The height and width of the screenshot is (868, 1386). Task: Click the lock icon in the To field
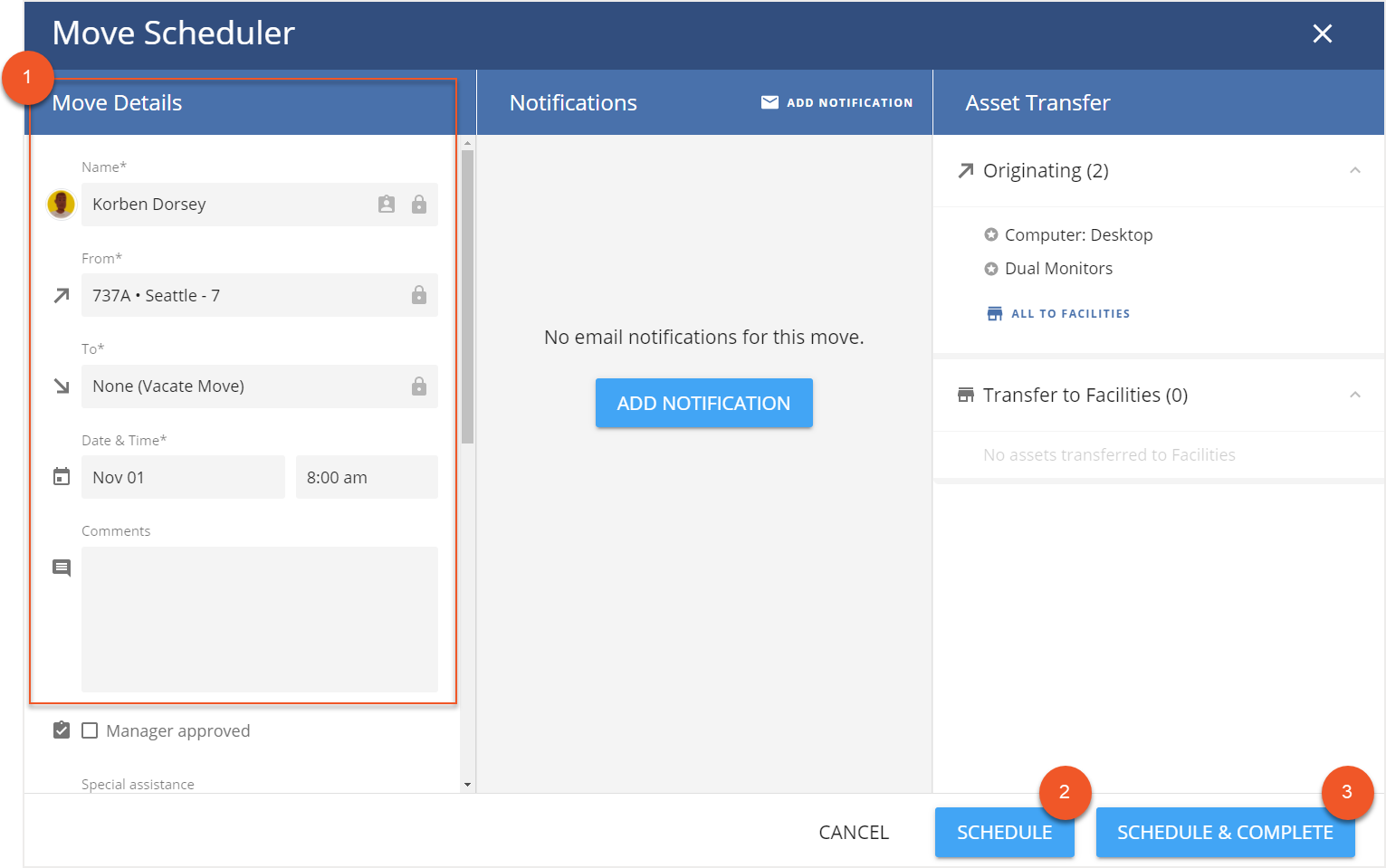pos(419,386)
